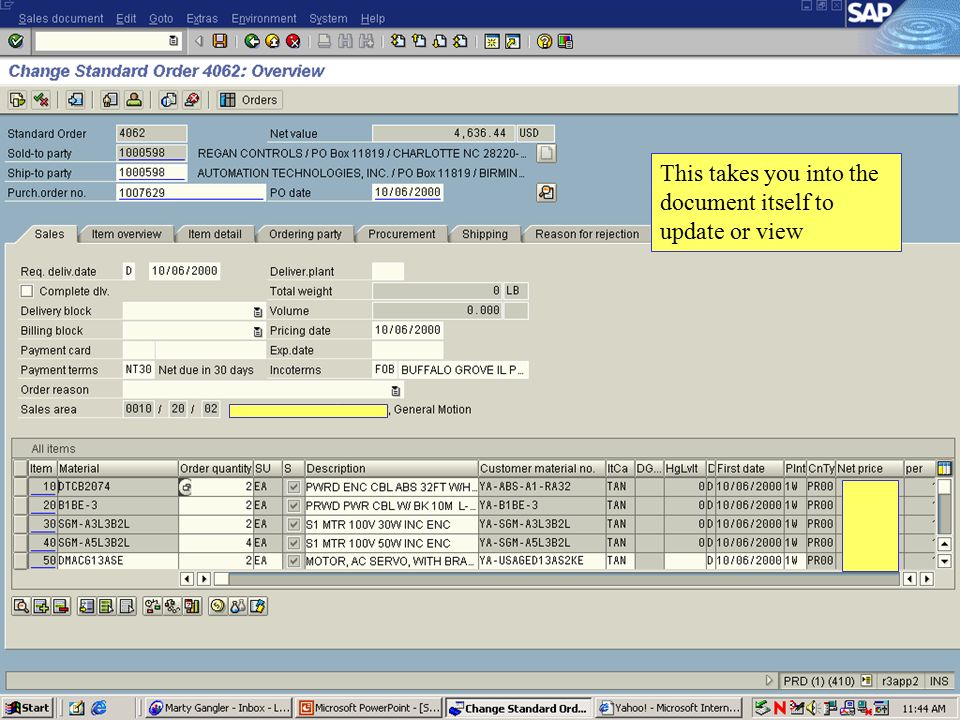Viewport: 960px width, 720px height.
Task: Select row selector for item 30
Action: (x=20, y=524)
